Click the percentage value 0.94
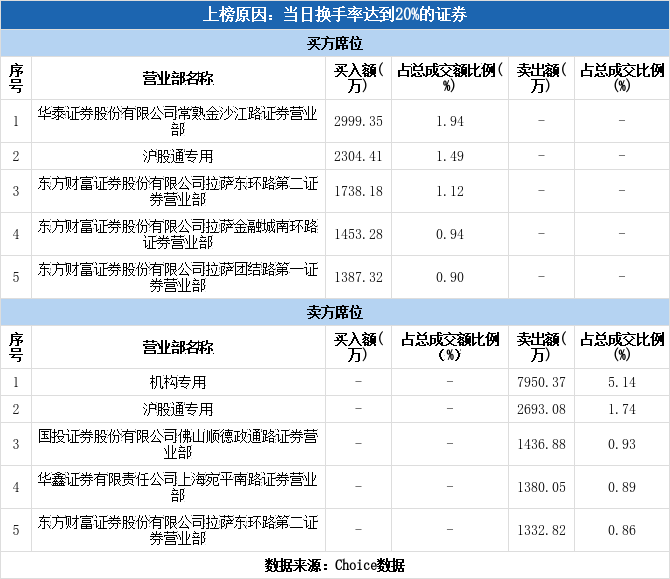This screenshot has height=579, width=670. 450,234
